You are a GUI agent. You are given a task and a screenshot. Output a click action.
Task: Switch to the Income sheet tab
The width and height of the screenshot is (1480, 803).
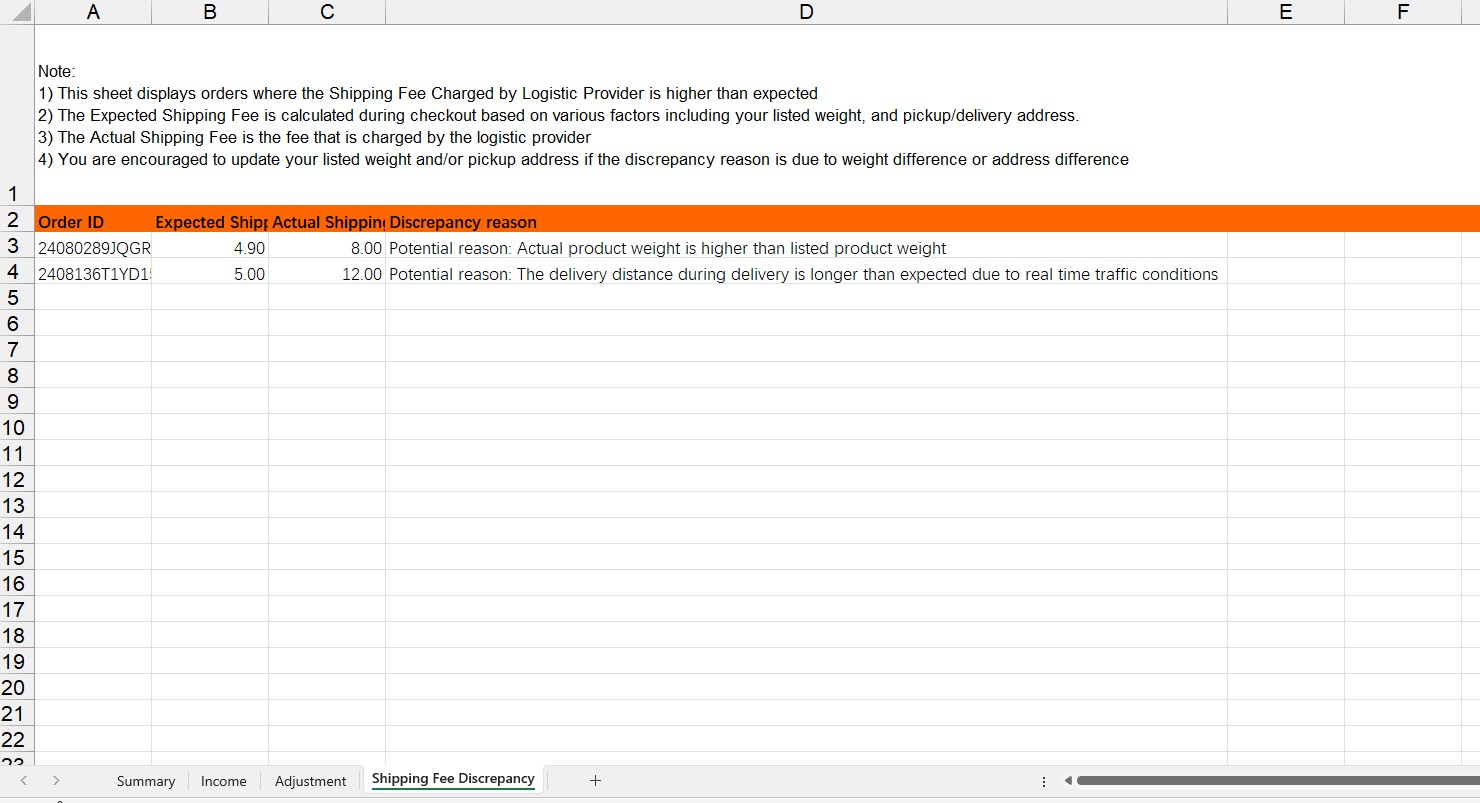(223, 781)
